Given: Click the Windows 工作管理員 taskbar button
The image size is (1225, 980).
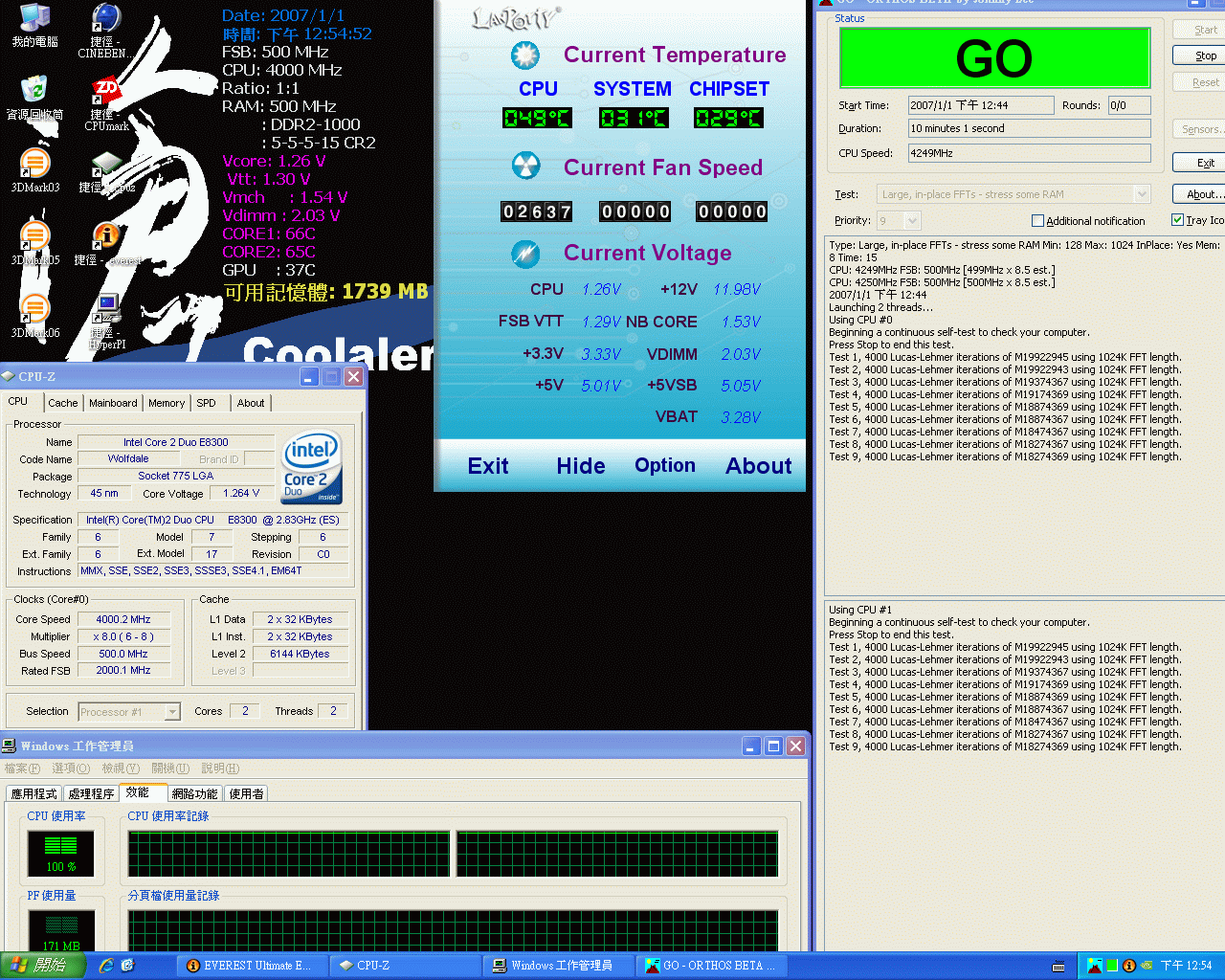Looking at the screenshot, I should (x=559, y=966).
